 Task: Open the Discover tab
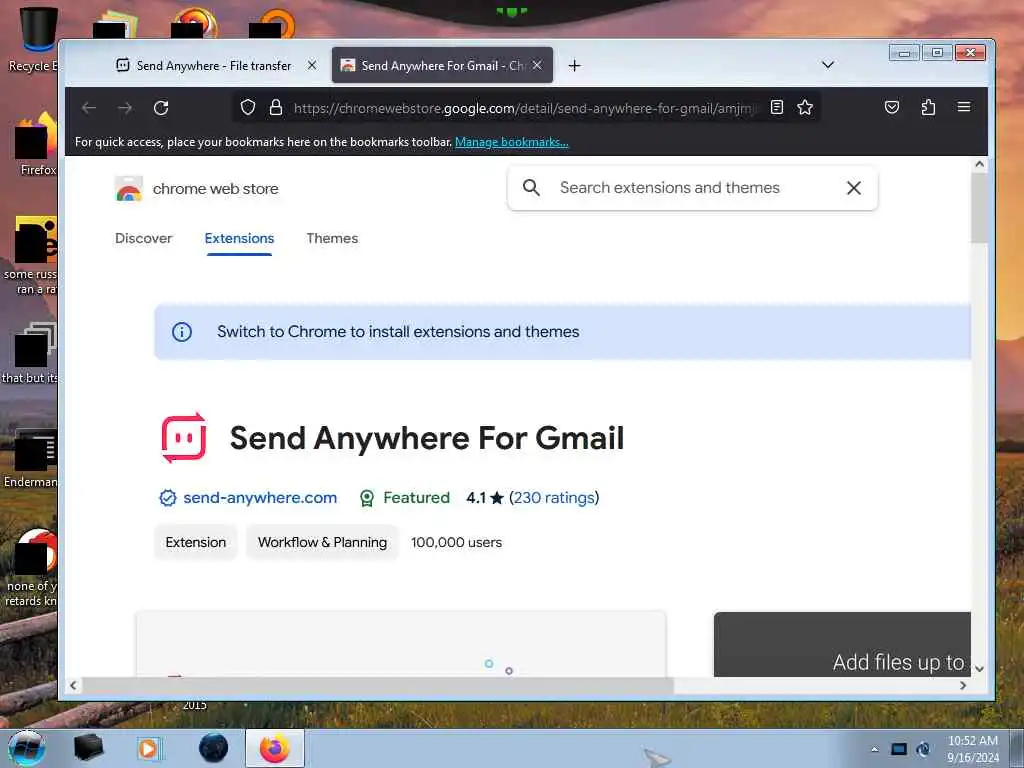(x=144, y=238)
